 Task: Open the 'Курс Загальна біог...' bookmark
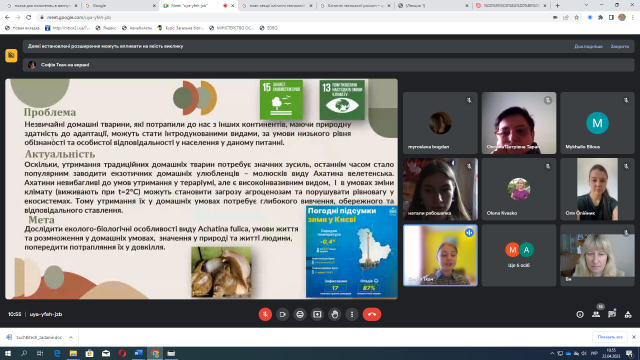click(x=180, y=28)
